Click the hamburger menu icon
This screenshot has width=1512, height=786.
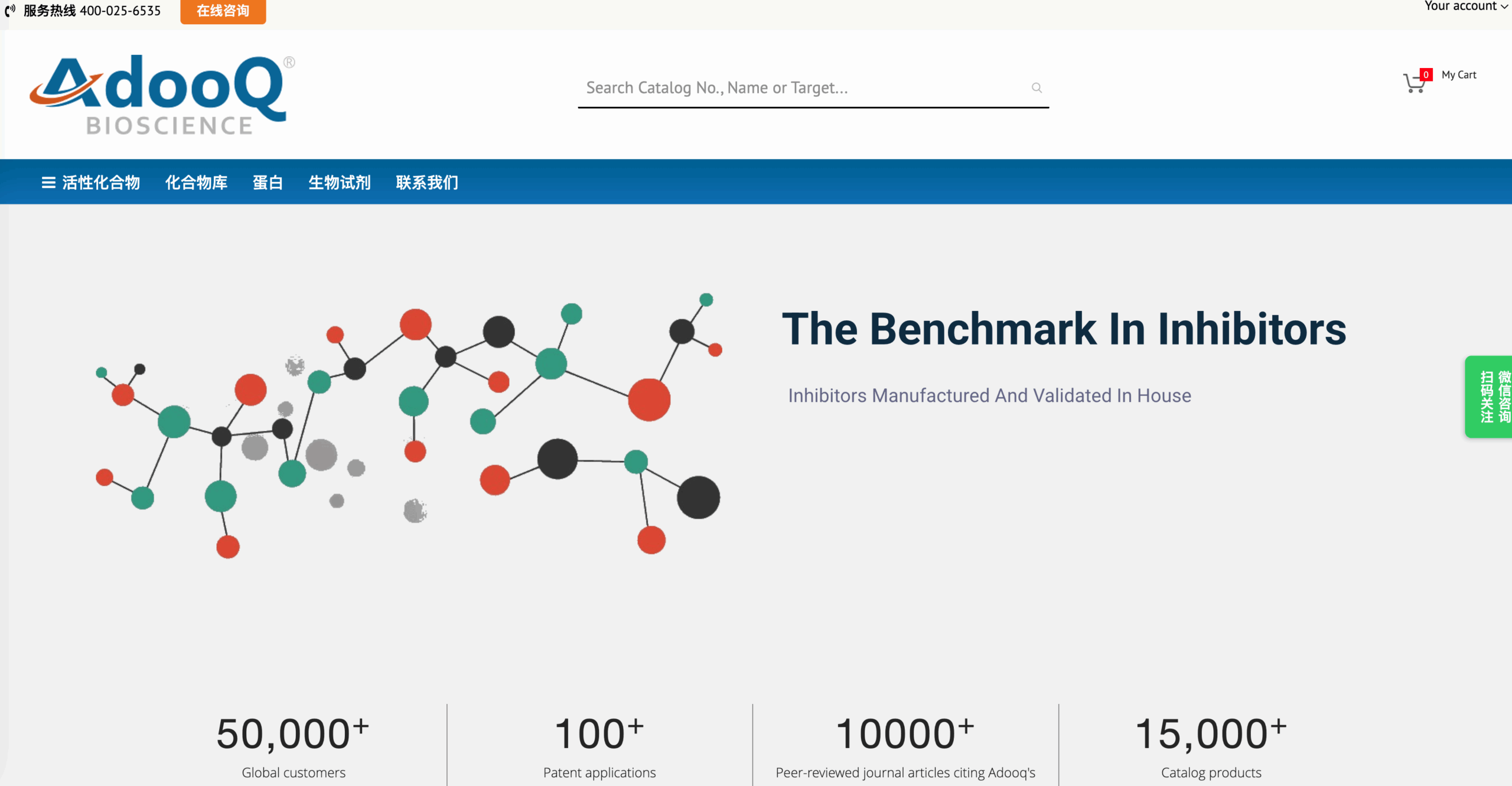[x=48, y=183]
